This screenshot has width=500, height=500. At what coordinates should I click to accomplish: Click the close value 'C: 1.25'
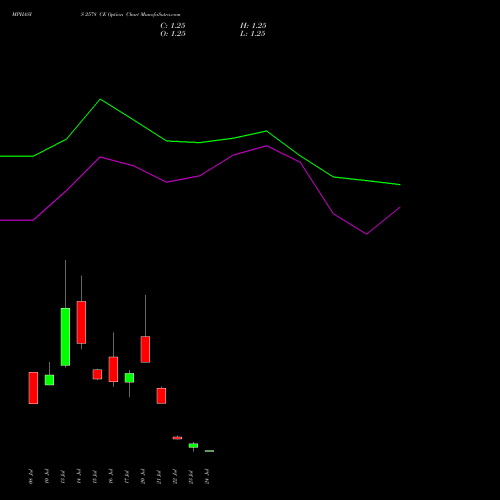(173, 26)
